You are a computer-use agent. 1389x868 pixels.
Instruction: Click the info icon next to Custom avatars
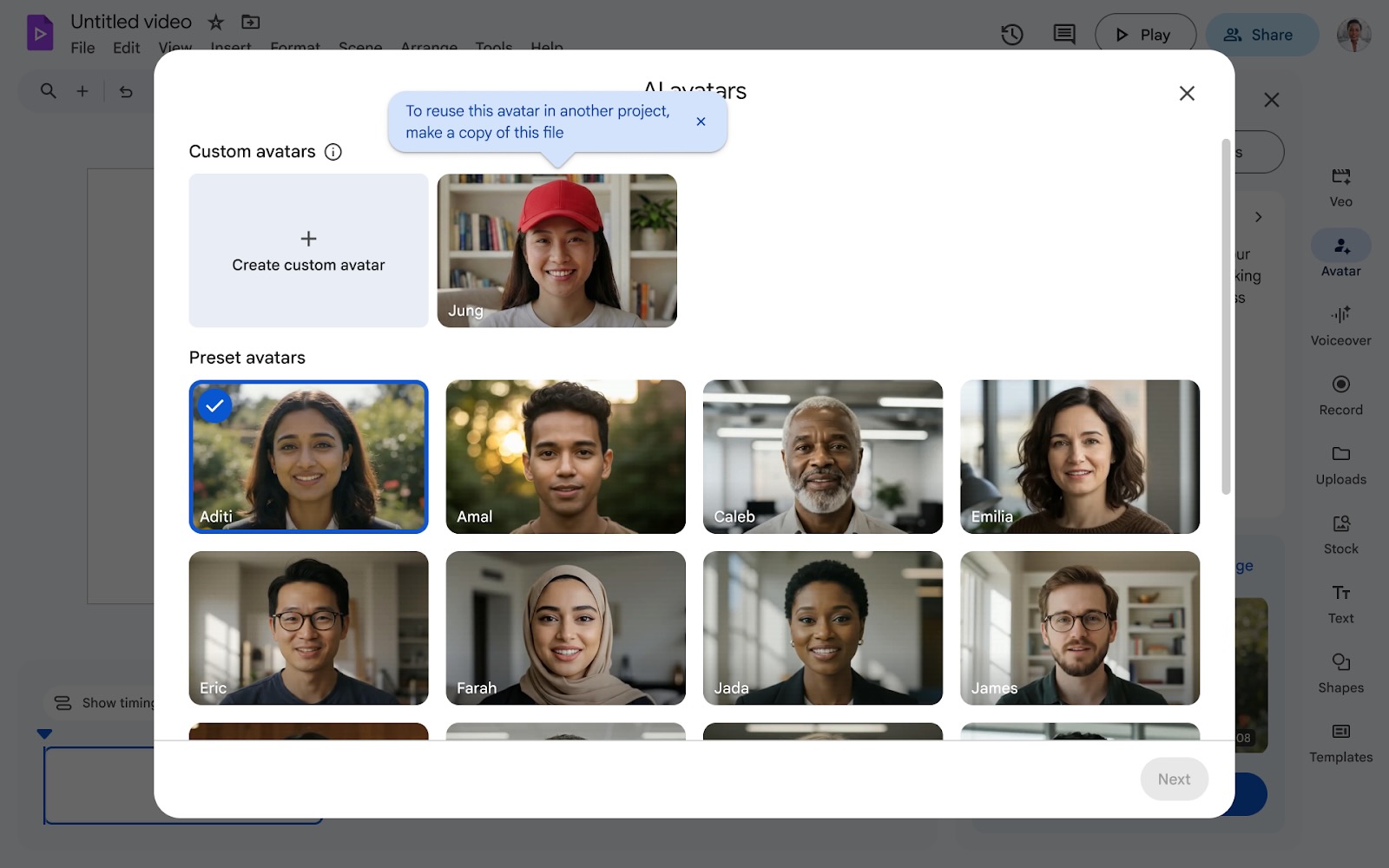click(333, 151)
